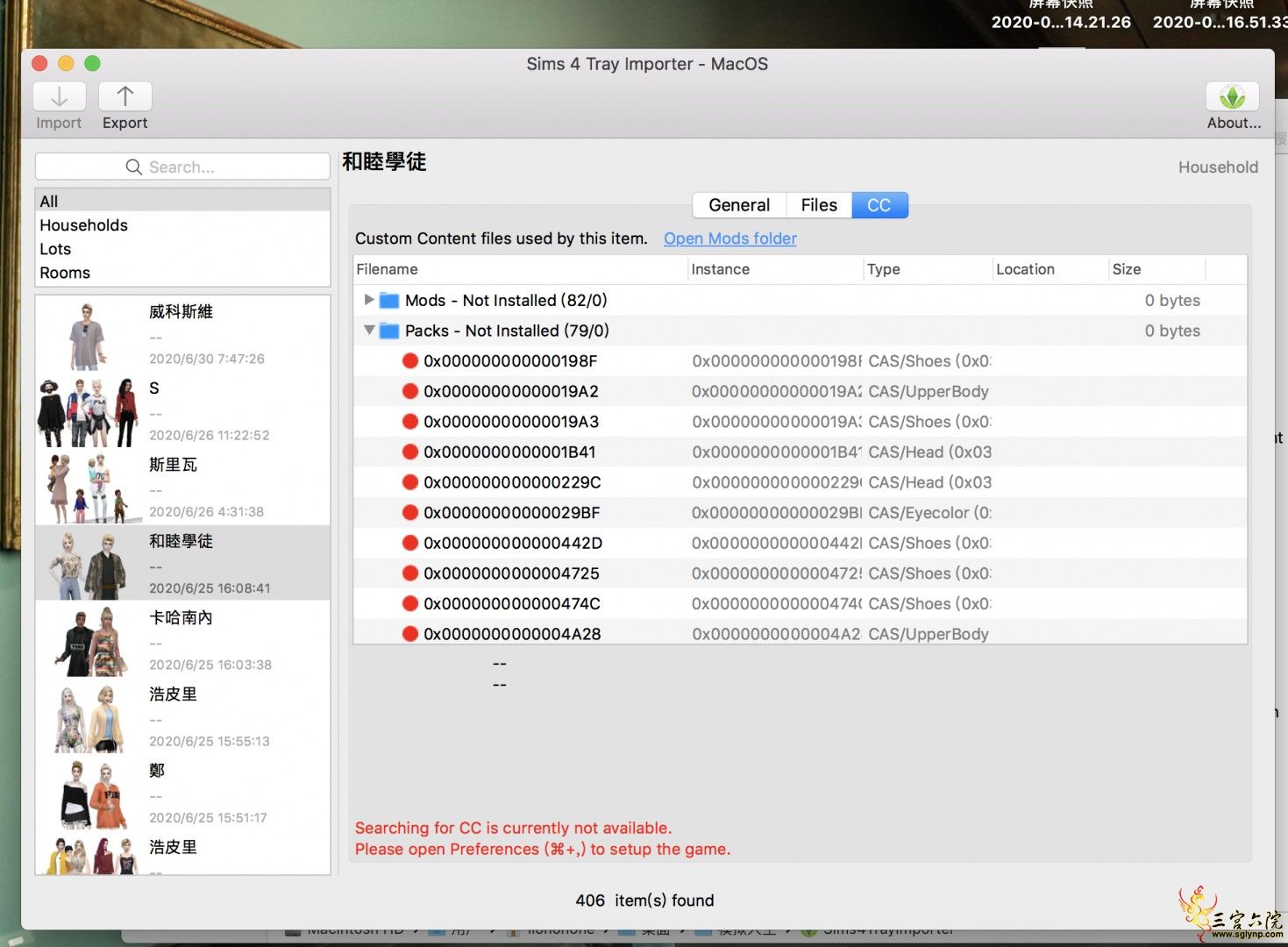
Task: Sort by the Location column header
Action: 1051,269
